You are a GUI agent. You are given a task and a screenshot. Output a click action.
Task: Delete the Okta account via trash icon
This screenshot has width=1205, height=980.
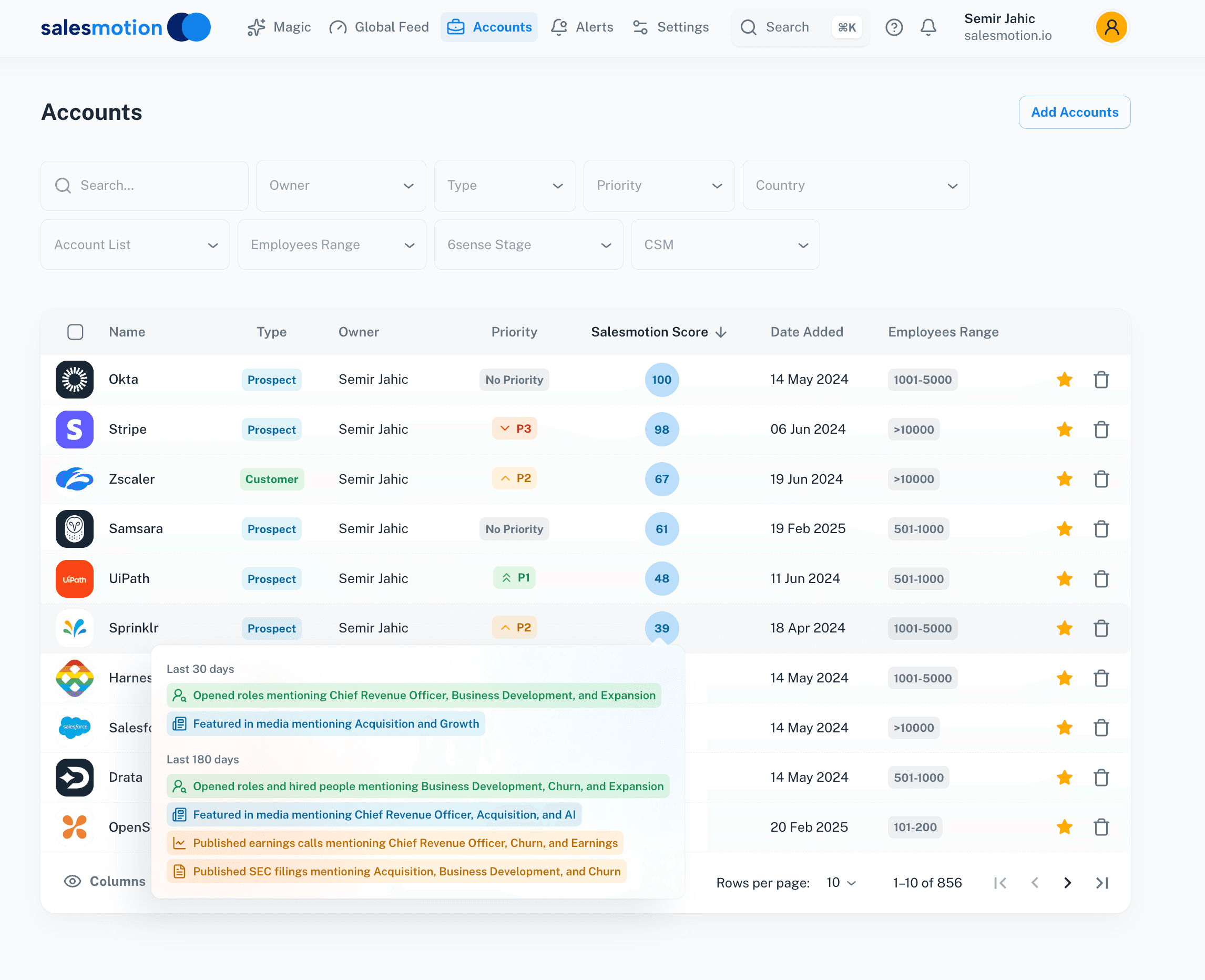coord(1100,380)
